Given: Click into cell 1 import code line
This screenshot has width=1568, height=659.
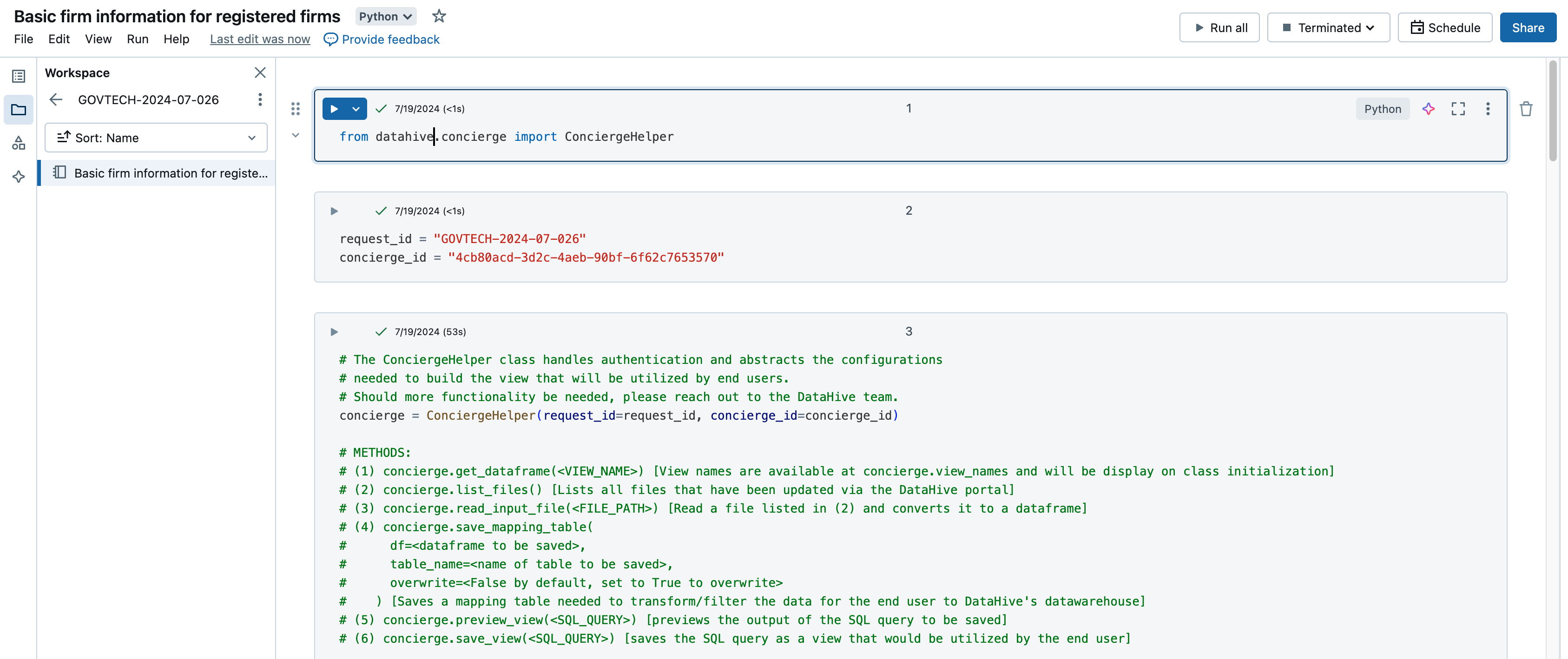Looking at the screenshot, I should [x=507, y=136].
